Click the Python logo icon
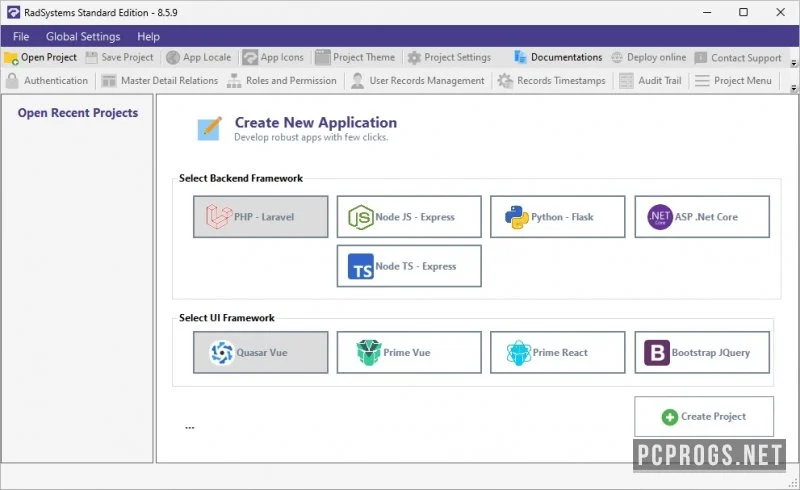800x490 pixels. [x=516, y=217]
